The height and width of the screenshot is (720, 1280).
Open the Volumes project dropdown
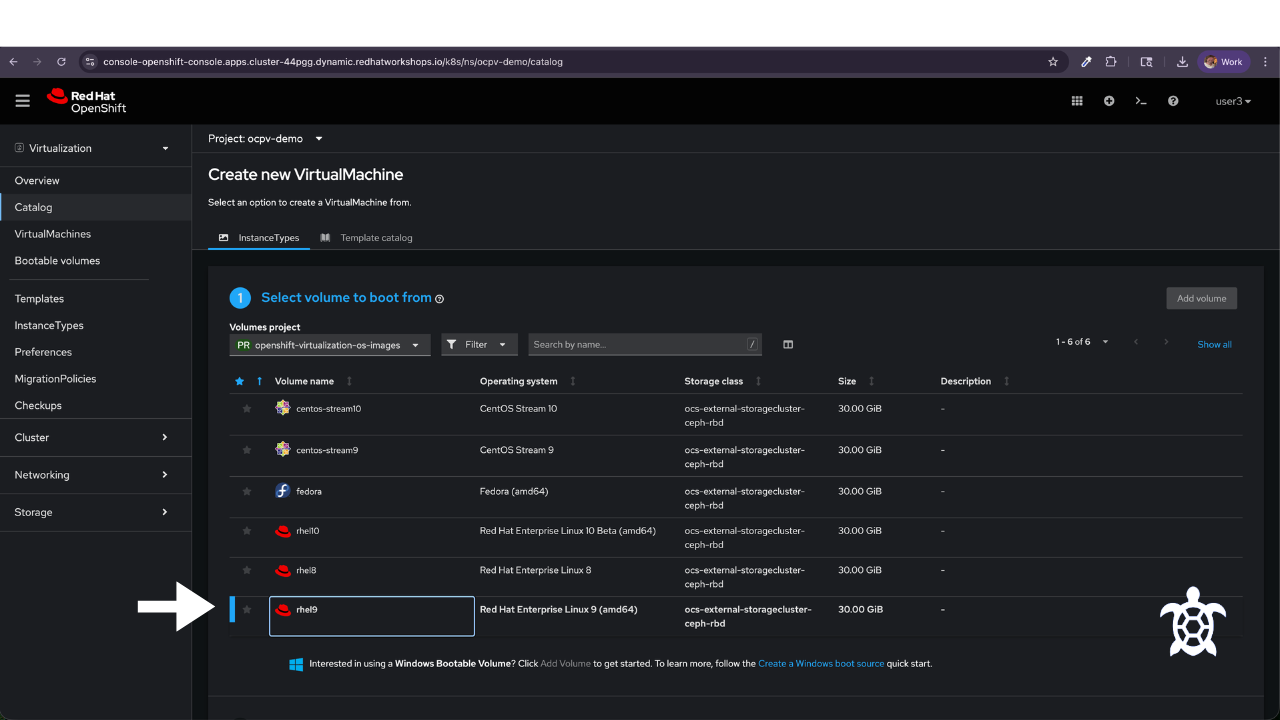tap(330, 345)
